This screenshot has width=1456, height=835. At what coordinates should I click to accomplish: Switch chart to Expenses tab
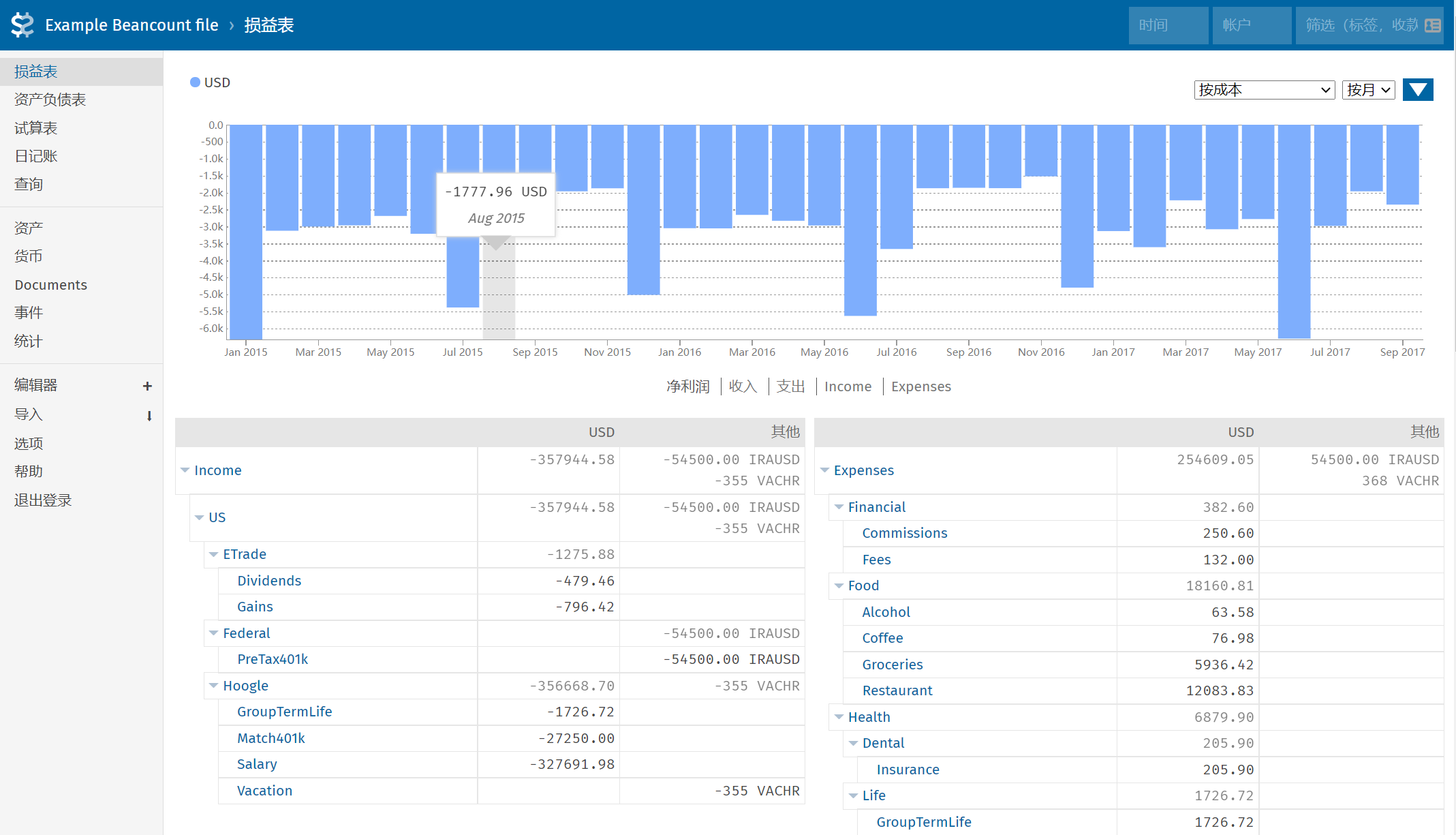pos(921,386)
